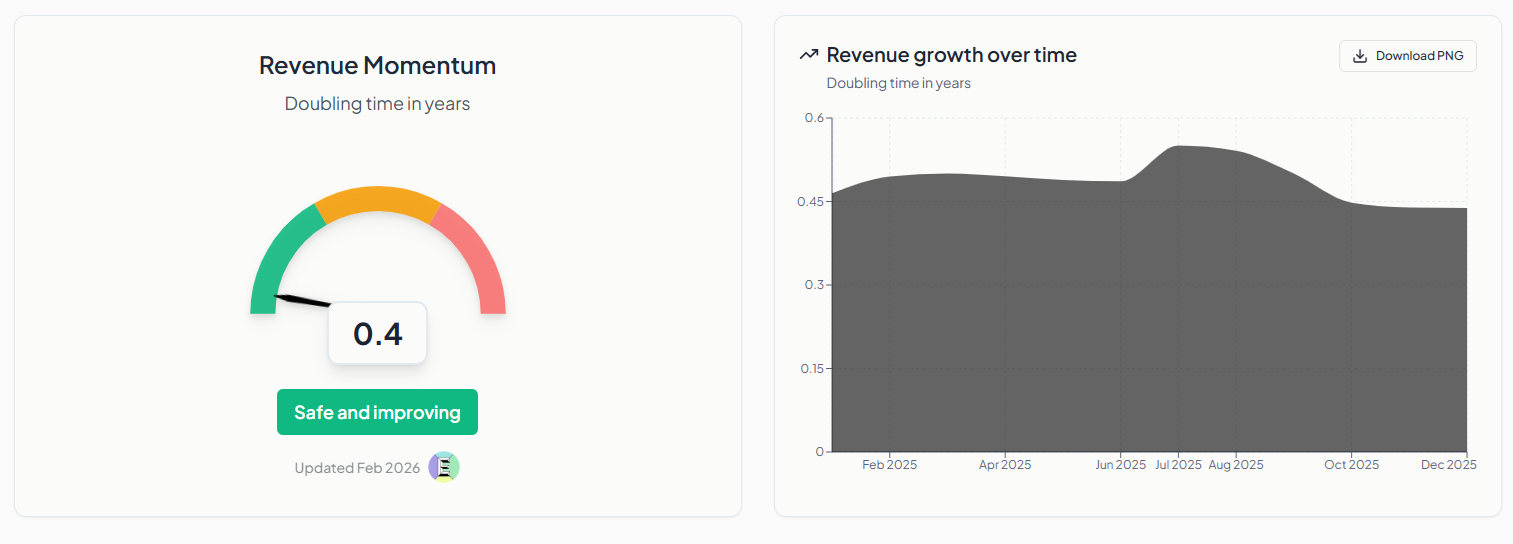Click the trending-up chart icon
Screen dimensions: 1513x544
pos(808,55)
